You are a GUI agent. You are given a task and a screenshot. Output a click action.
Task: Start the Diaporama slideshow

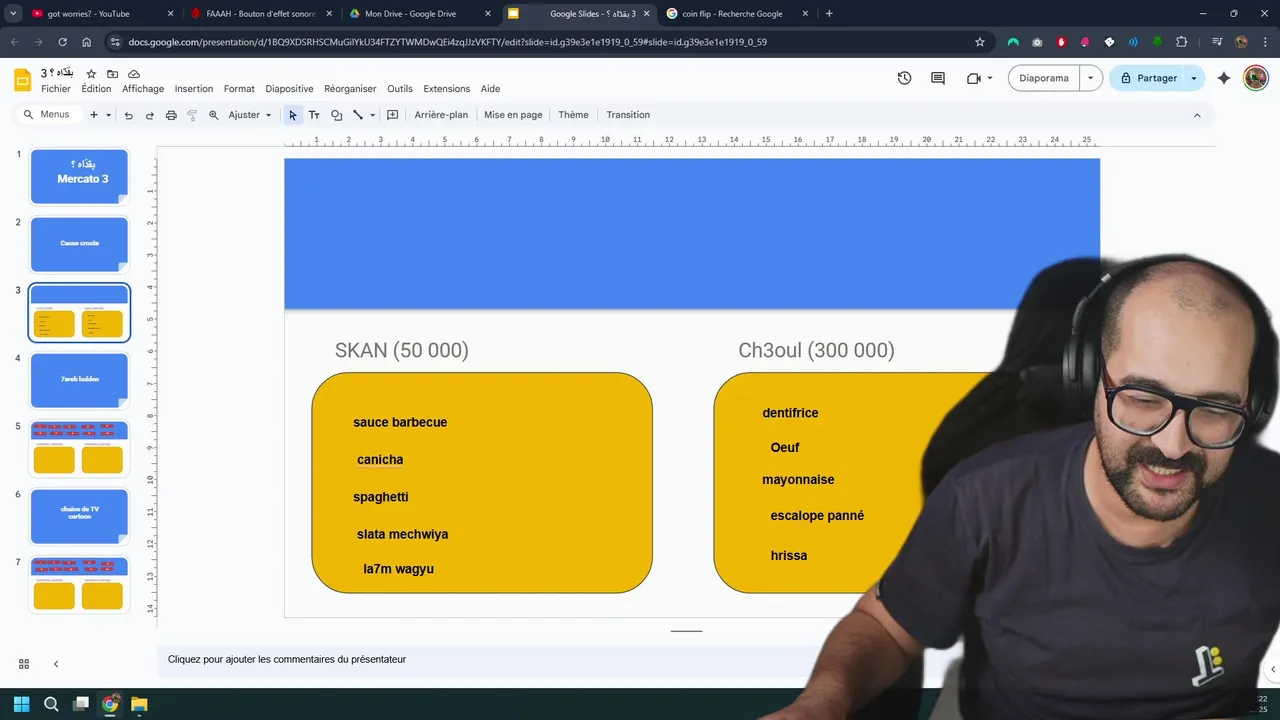pyautogui.click(x=1044, y=78)
